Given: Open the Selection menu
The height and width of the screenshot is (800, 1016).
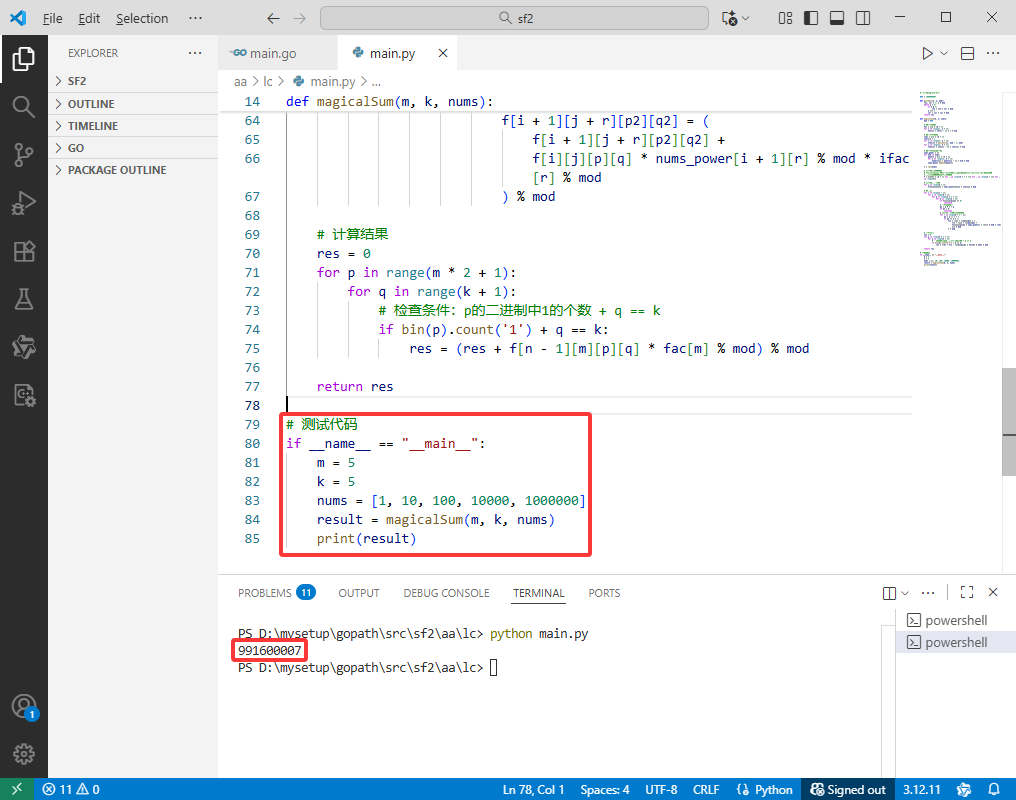Looking at the screenshot, I should 142,18.
